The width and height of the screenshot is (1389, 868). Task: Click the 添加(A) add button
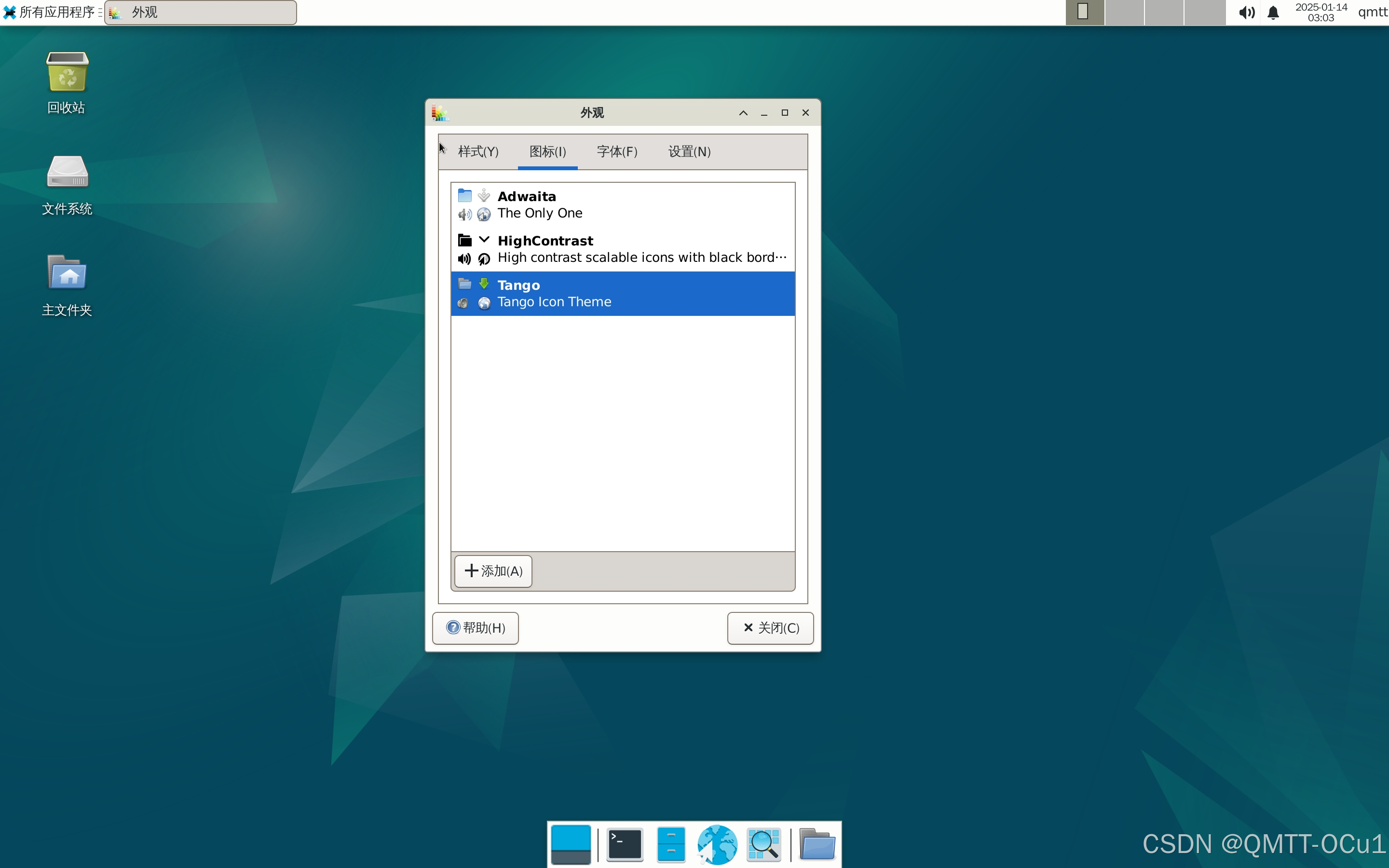click(493, 571)
